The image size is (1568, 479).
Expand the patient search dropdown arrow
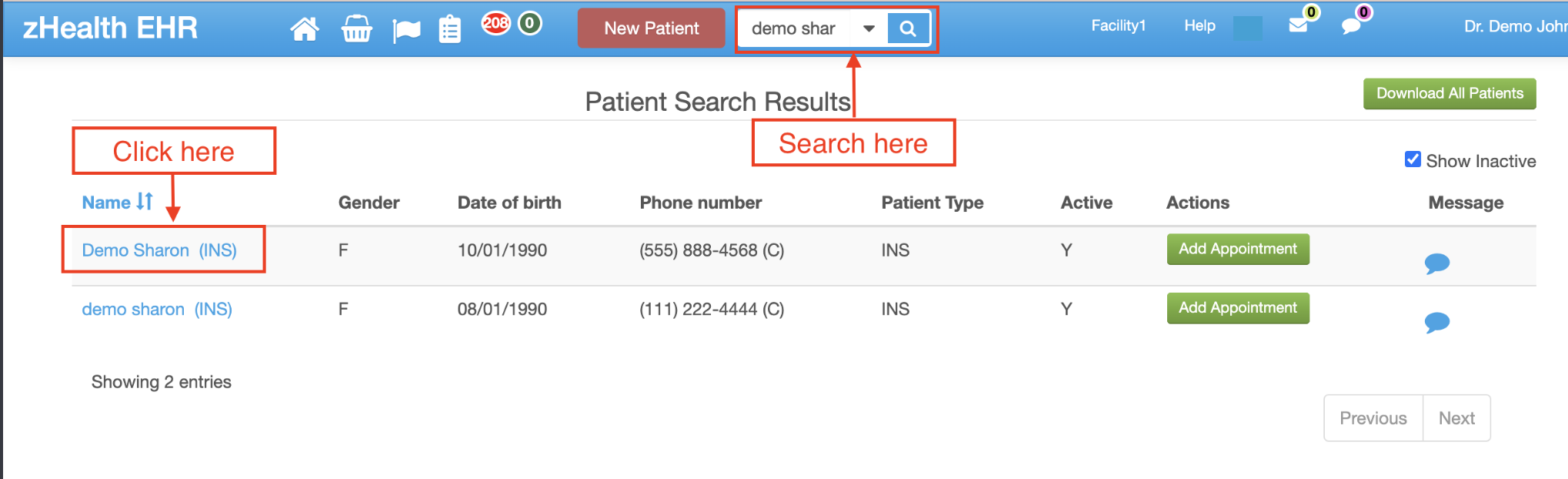tap(869, 28)
